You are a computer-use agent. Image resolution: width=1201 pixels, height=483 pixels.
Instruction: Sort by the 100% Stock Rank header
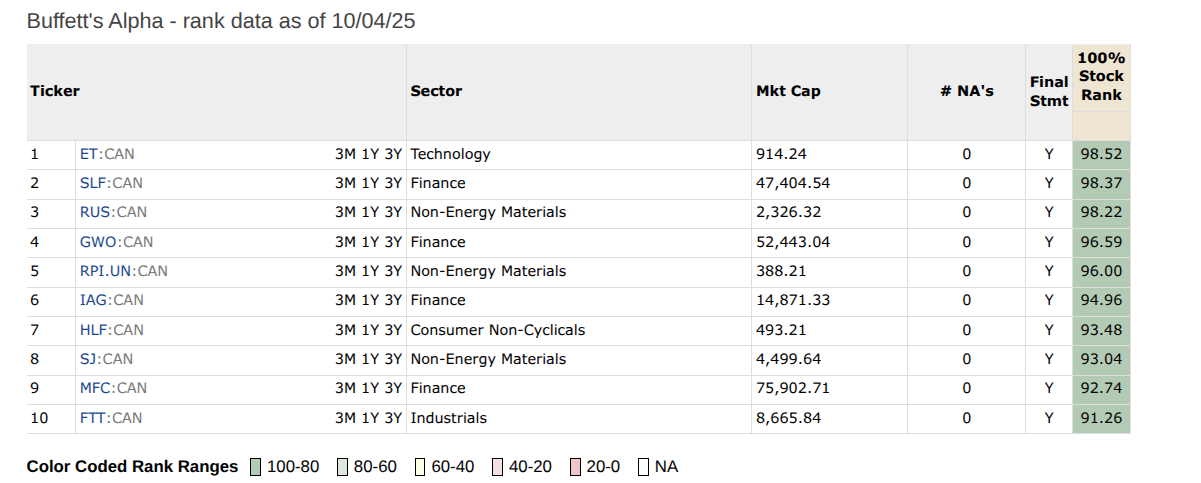pyautogui.click(x=1101, y=77)
